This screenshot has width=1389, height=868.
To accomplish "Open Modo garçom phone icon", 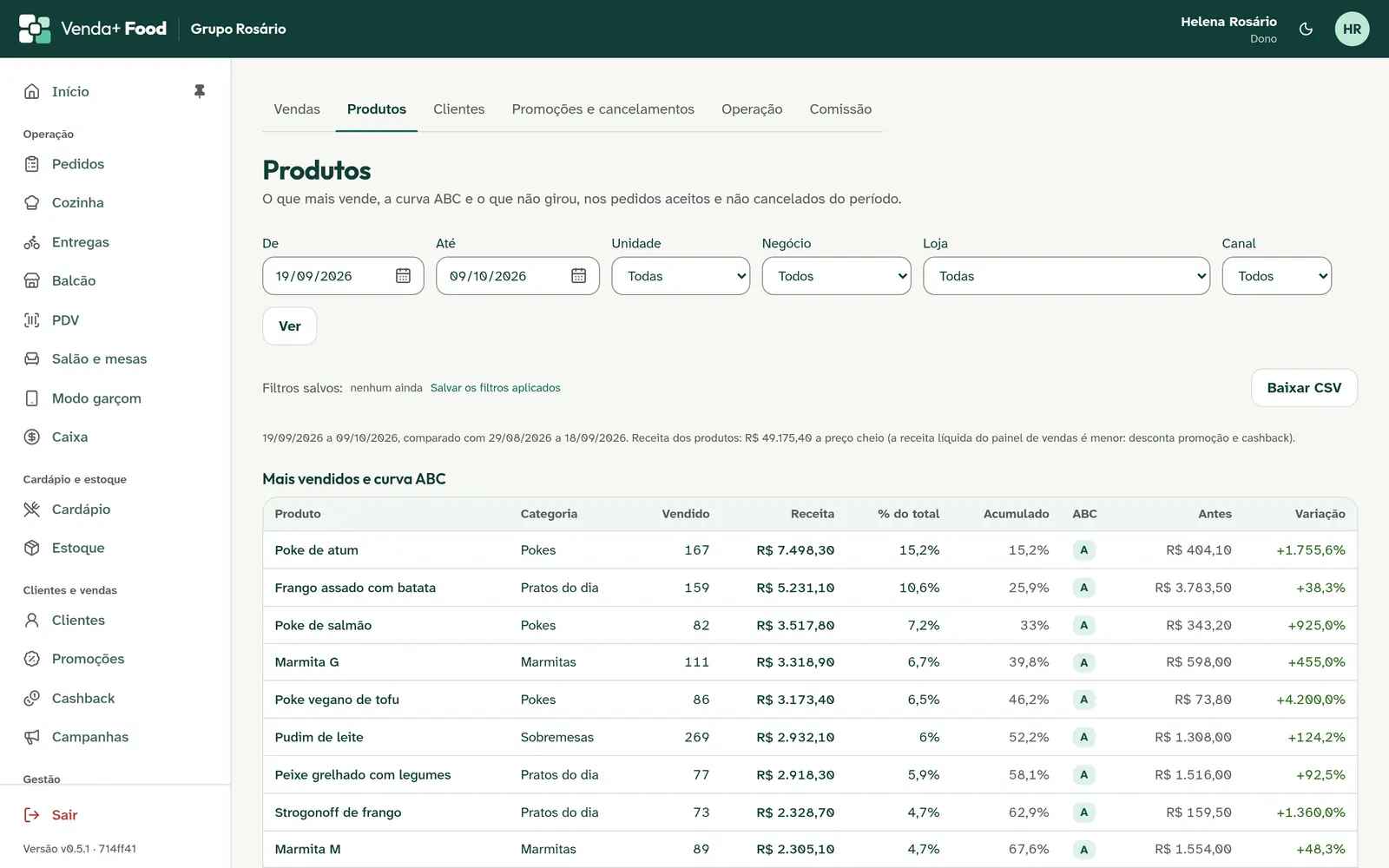I will [x=32, y=398].
